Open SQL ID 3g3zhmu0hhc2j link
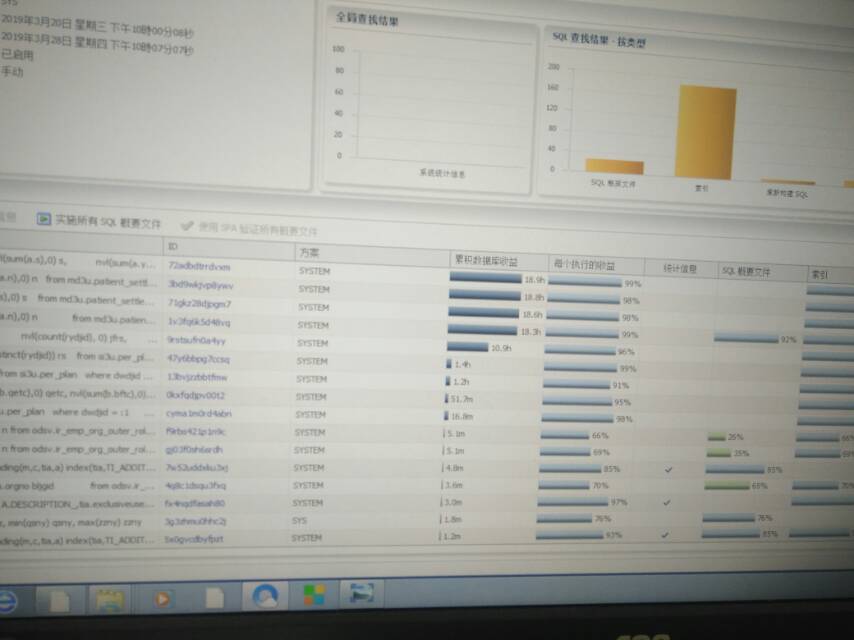854x640 pixels. pos(196,521)
